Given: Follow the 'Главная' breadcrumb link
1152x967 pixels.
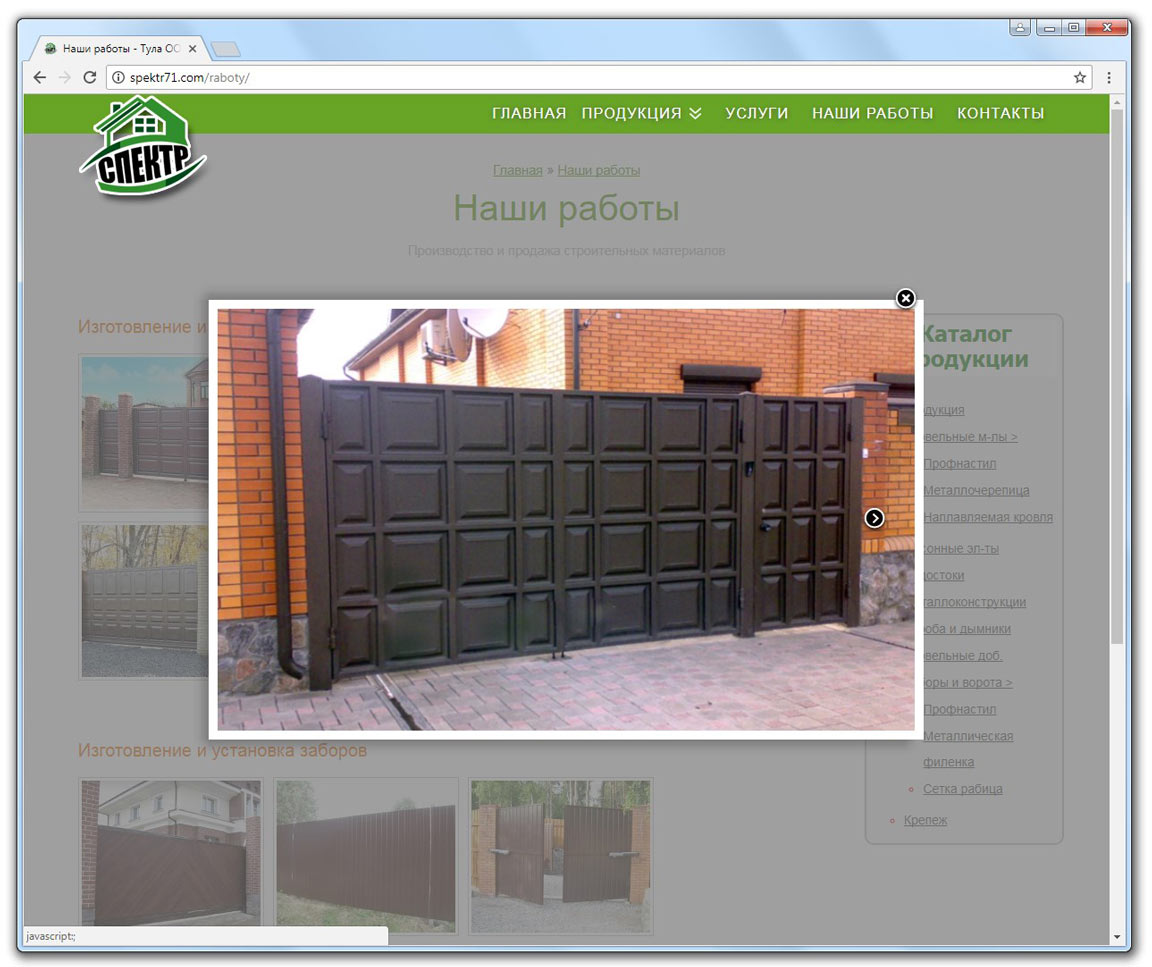Looking at the screenshot, I should tap(517, 170).
